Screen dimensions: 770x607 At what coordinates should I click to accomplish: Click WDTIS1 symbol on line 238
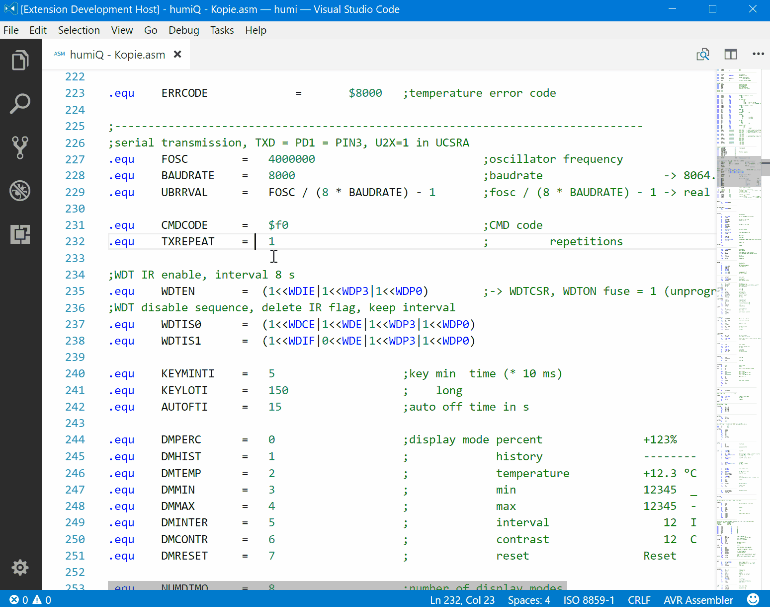[x=181, y=341]
